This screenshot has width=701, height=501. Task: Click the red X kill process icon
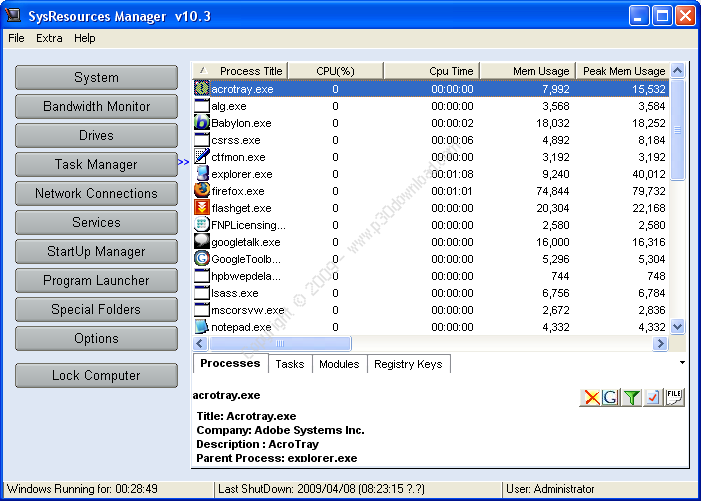click(x=591, y=397)
